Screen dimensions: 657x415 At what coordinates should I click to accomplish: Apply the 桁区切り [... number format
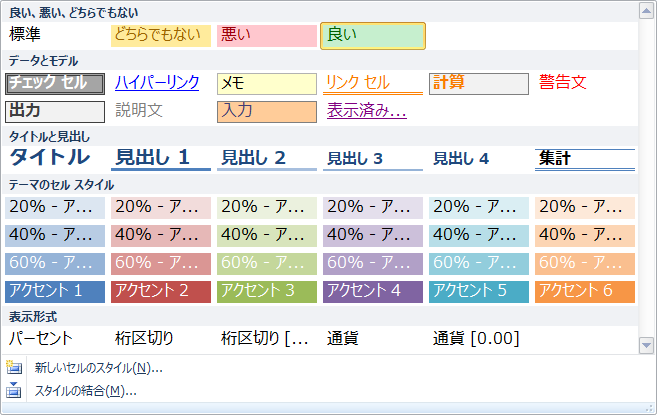click(267, 339)
